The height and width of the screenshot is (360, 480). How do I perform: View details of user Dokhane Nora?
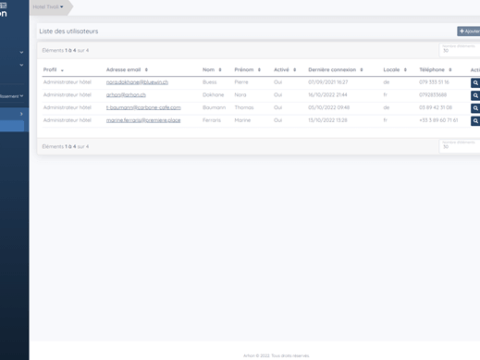pos(475,95)
